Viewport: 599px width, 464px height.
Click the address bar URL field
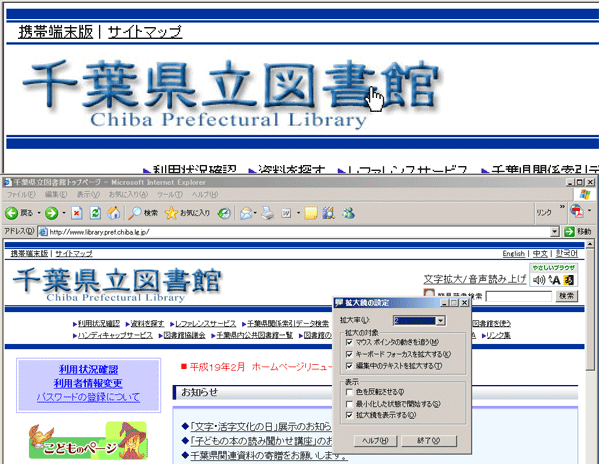click(x=294, y=232)
